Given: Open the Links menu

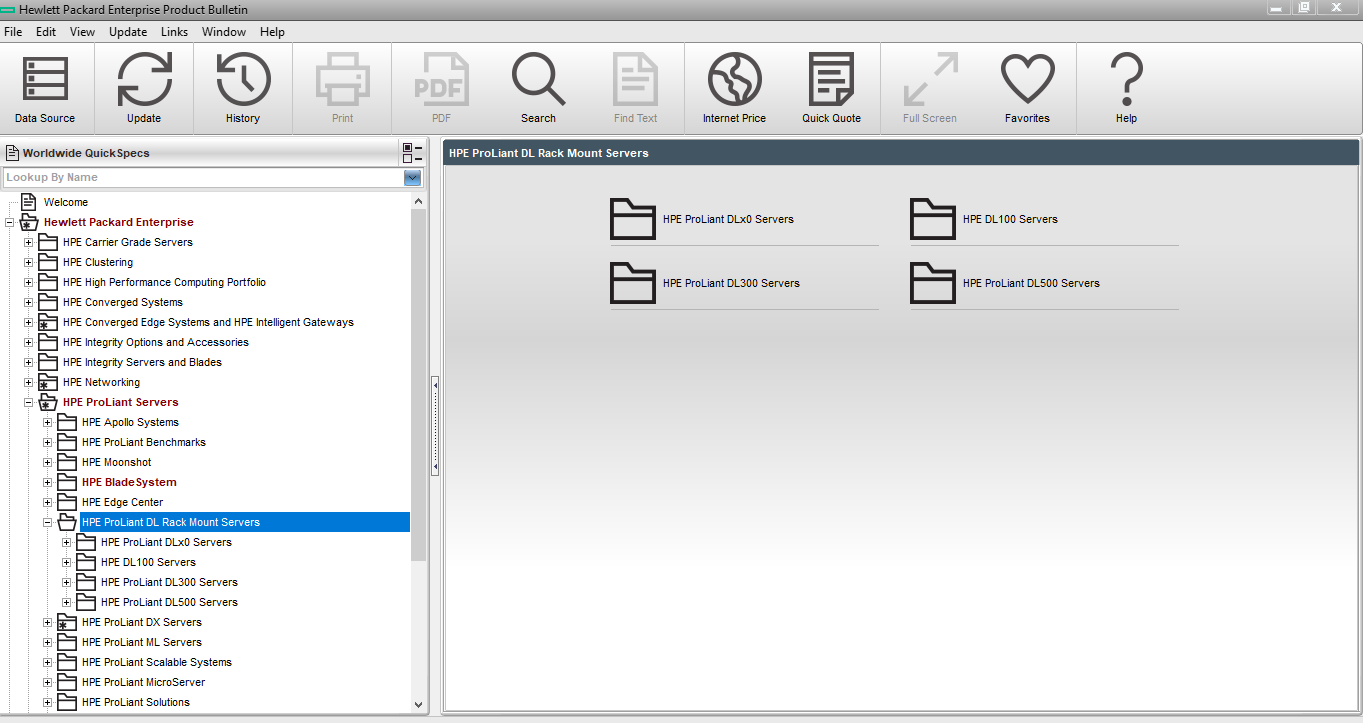Looking at the screenshot, I should (x=174, y=32).
